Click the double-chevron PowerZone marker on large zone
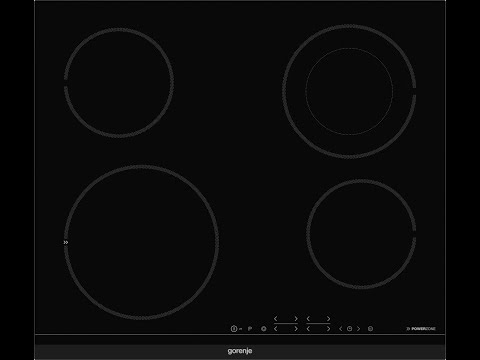This screenshot has height=360, width=480. 66,242
